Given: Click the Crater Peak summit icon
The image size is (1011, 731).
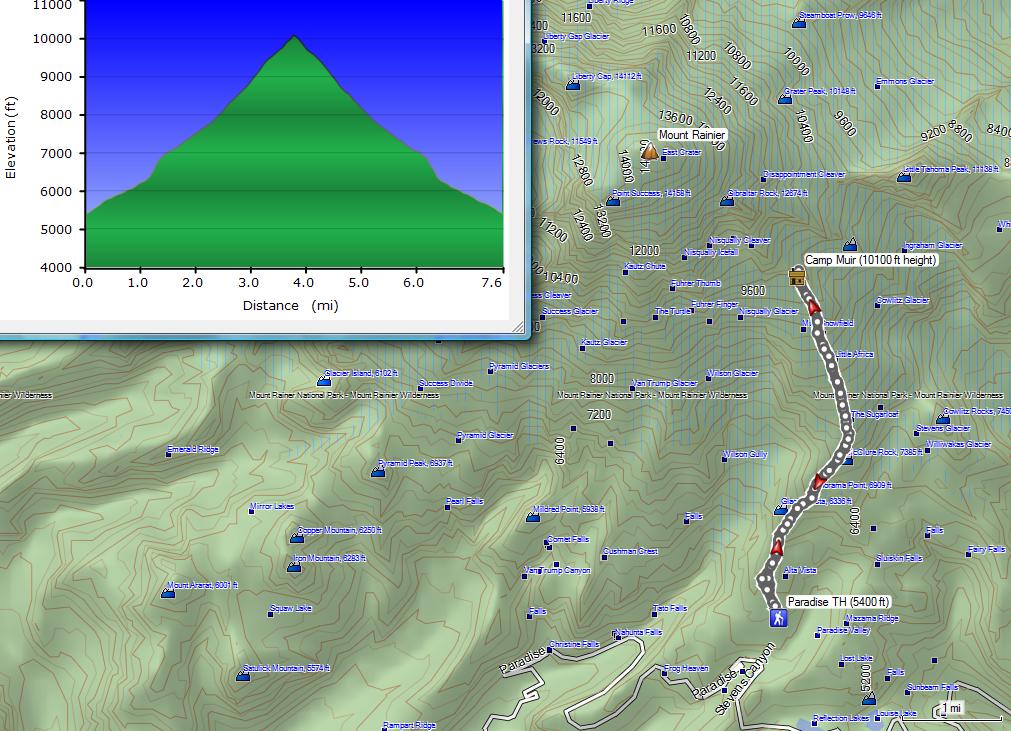Looking at the screenshot, I should point(785,99).
